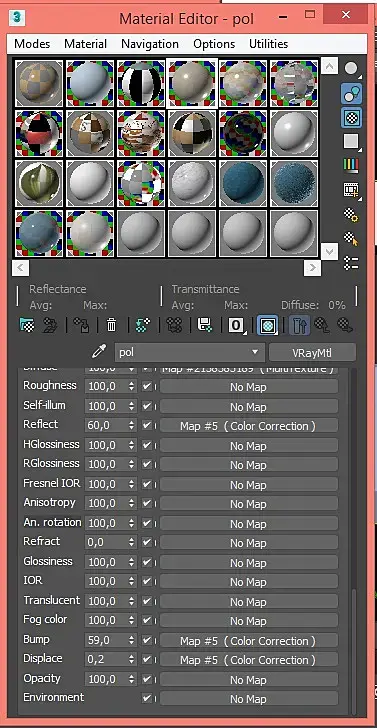Click Select by Material icon

[x=351, y=239]
